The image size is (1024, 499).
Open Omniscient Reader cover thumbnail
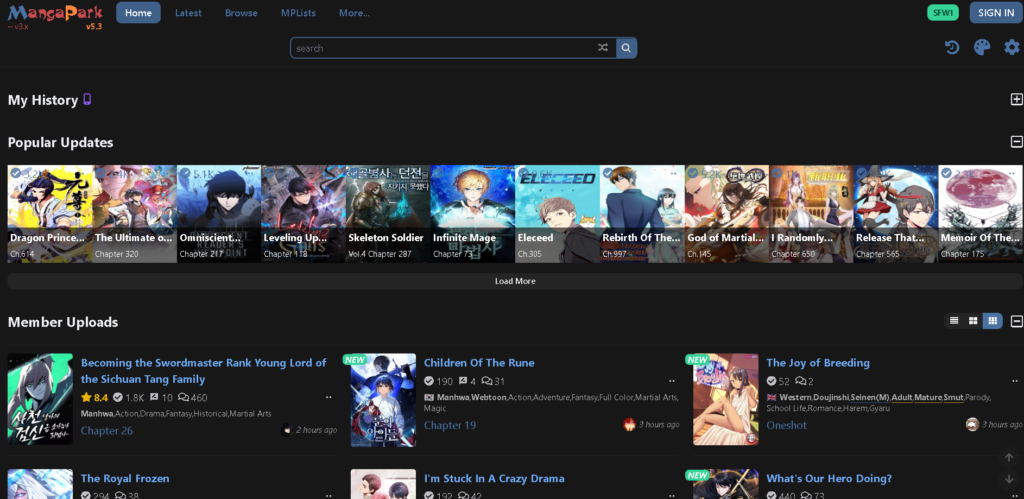(x=219, y=214)
